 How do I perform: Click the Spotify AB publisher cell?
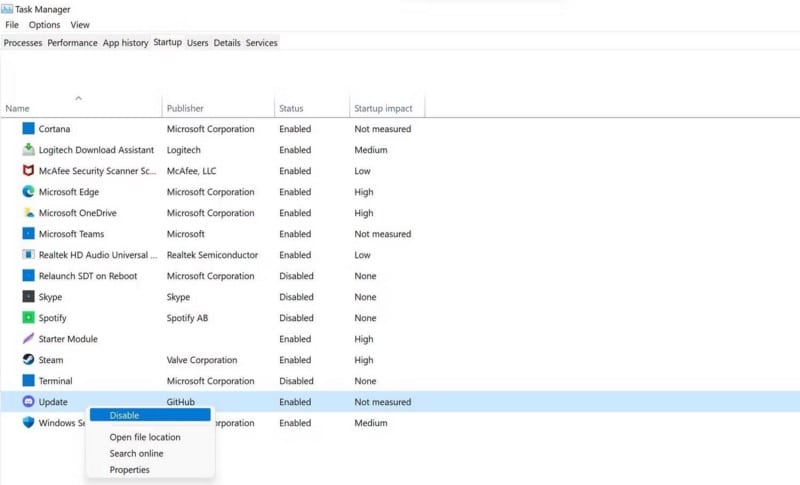pos(187,318)
